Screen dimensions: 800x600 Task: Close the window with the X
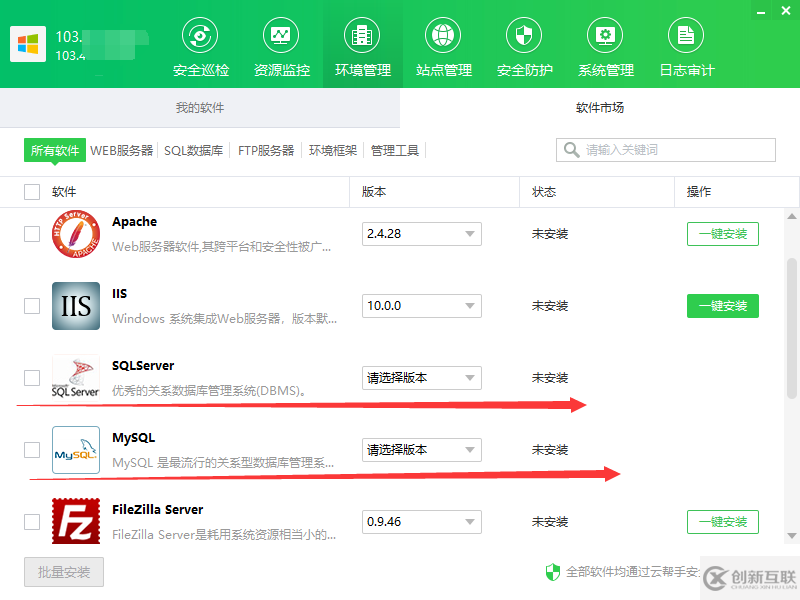[786, 10]
